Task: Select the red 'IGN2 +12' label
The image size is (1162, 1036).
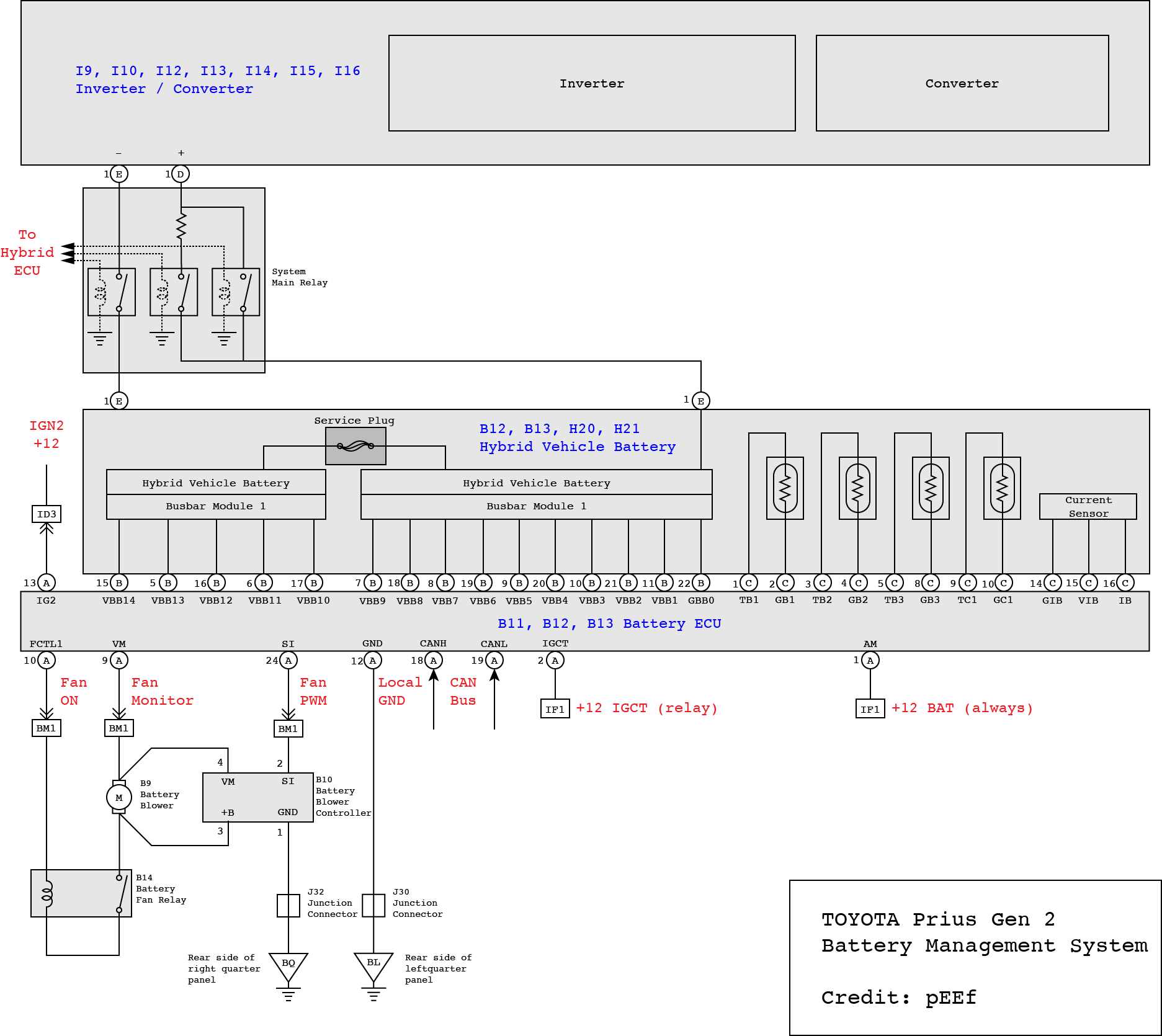Action: pyautogui.click(x=47, y=434)
